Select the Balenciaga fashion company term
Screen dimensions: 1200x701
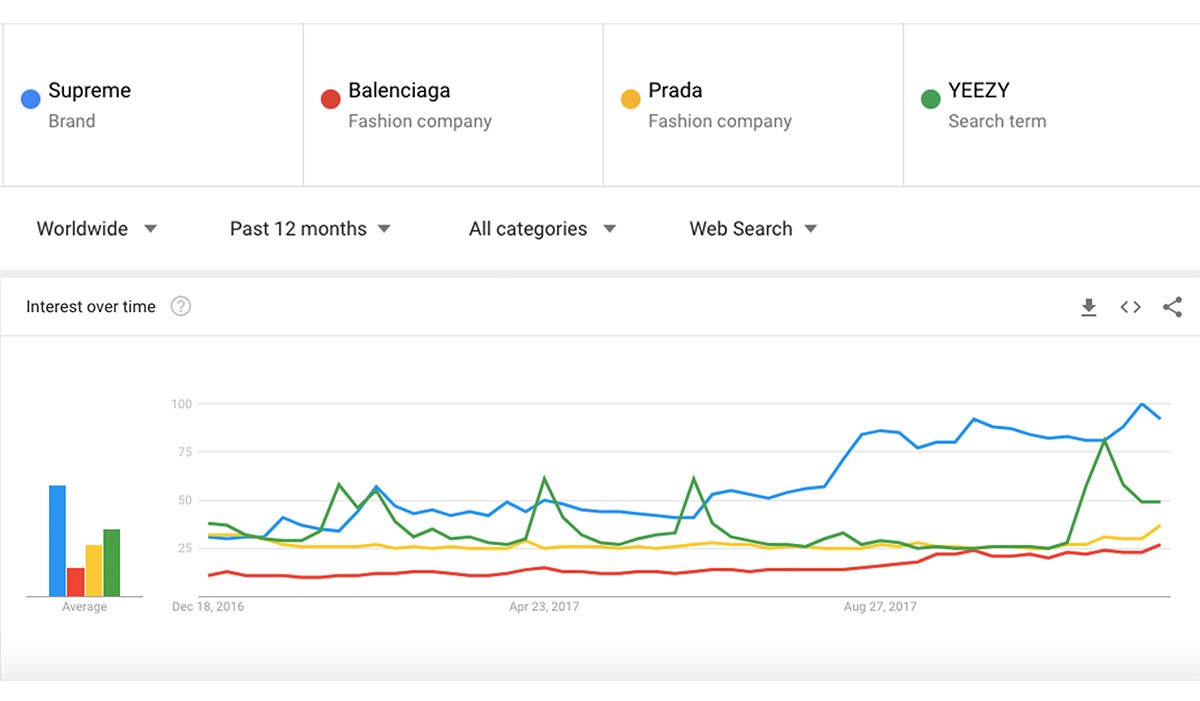(452, 105)
